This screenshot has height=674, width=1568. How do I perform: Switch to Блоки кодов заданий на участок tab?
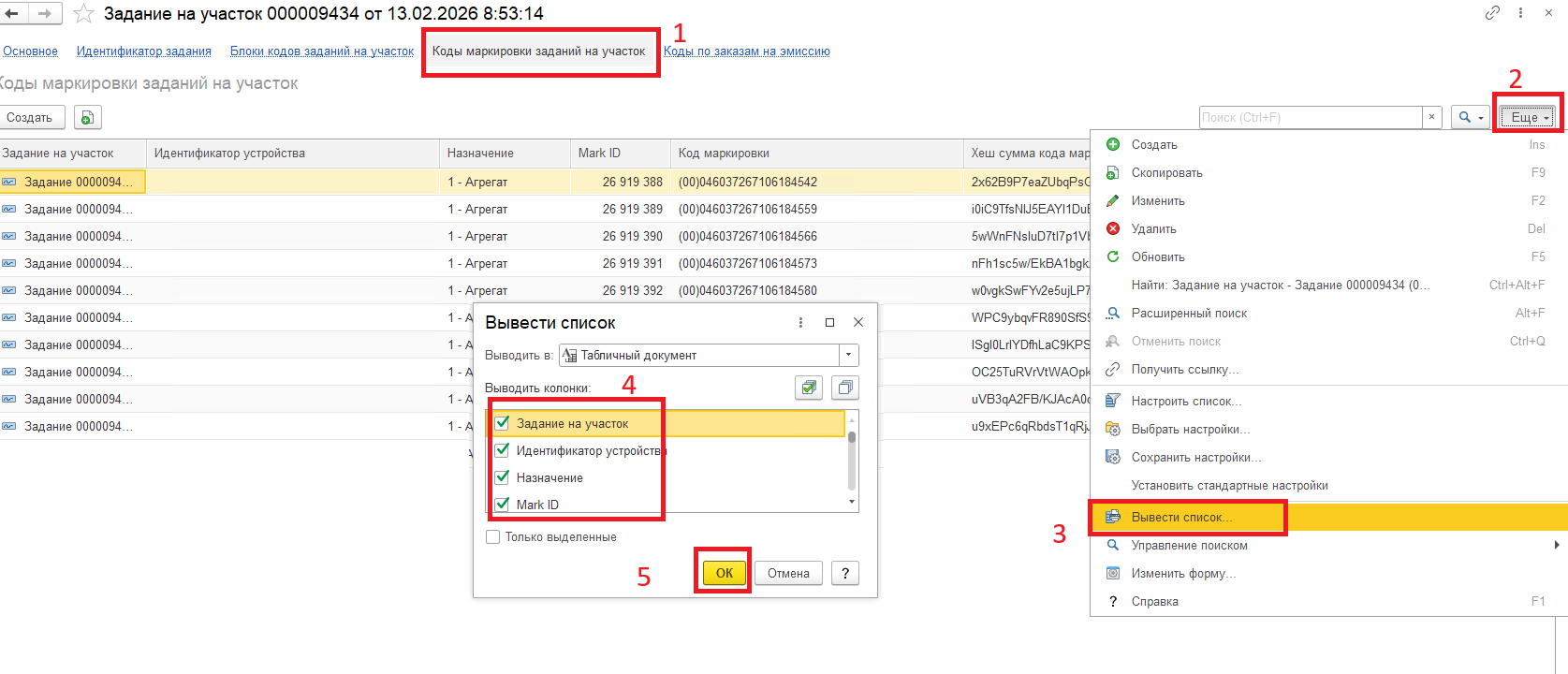click(321, 51)
